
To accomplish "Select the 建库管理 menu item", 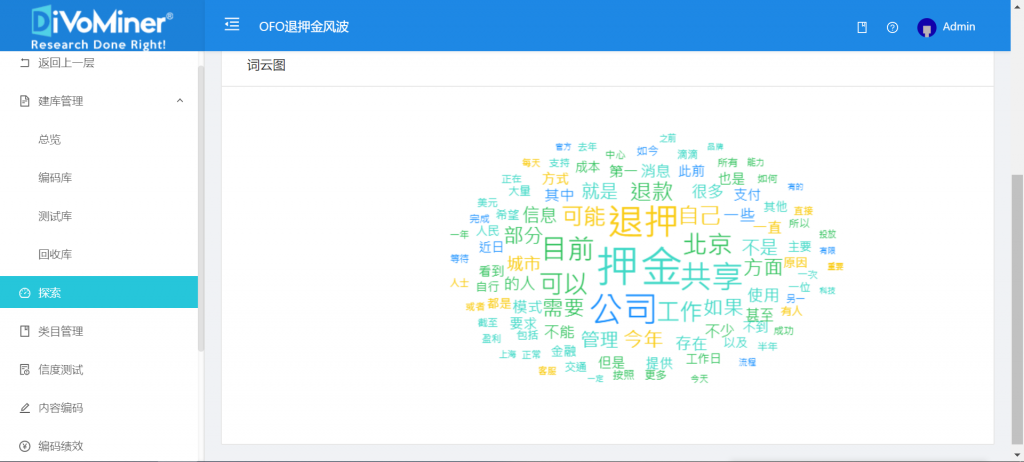I will 99,101.
